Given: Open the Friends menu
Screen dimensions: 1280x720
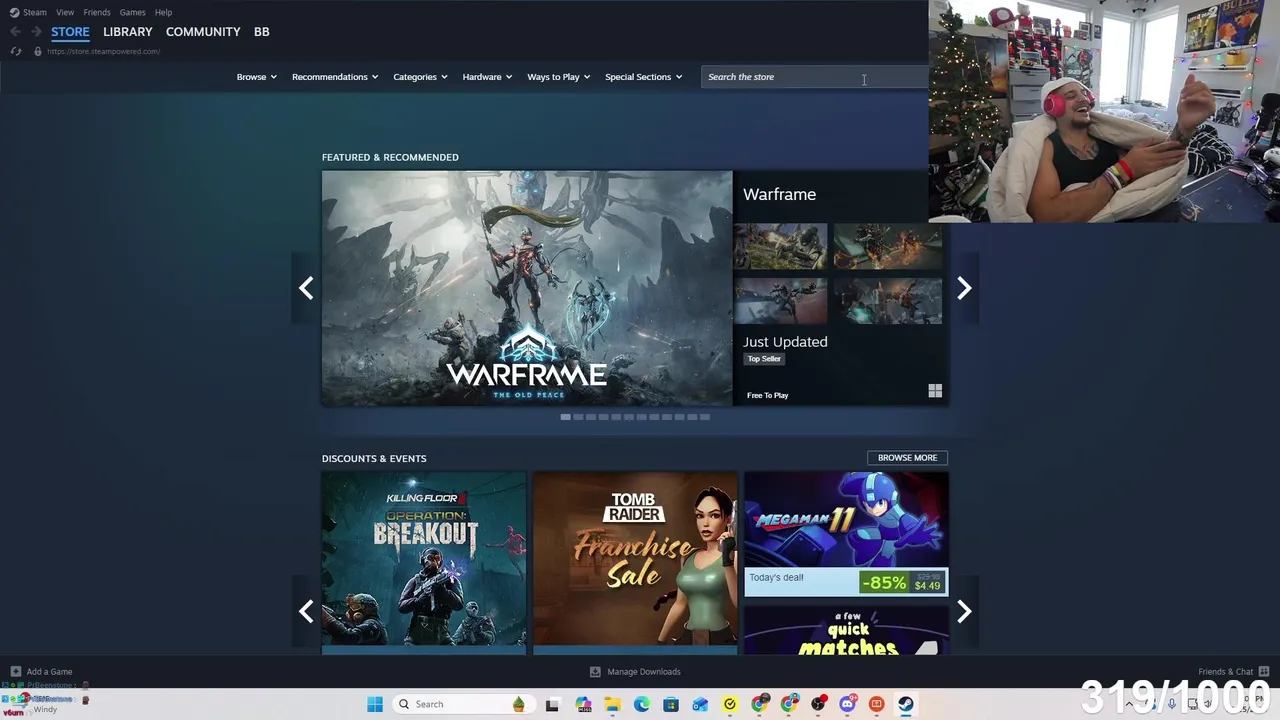Looking at the screenshot, I should point(97,12).
